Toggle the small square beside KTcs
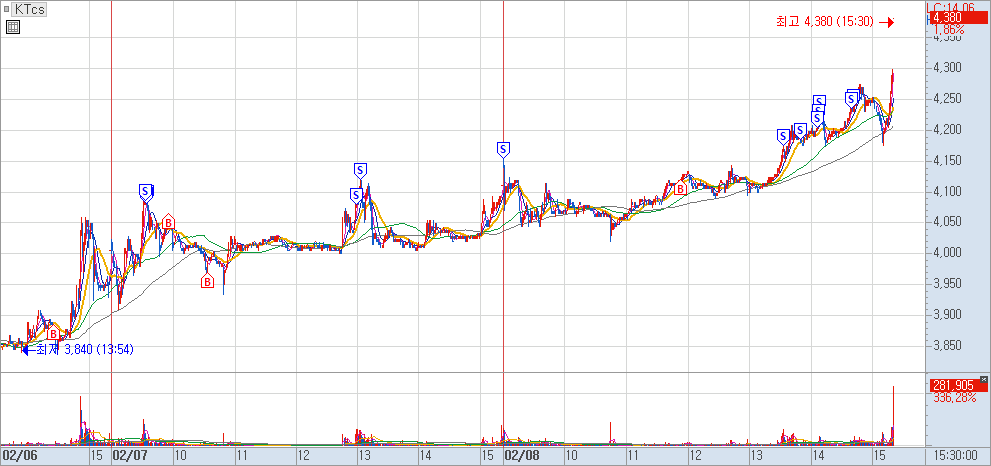 click(7, 9)
